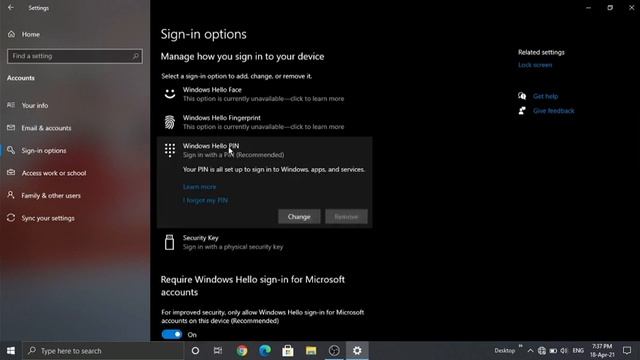
Task: Open the round app icon beside File Explorer
Action: click(x=334, y=351)
